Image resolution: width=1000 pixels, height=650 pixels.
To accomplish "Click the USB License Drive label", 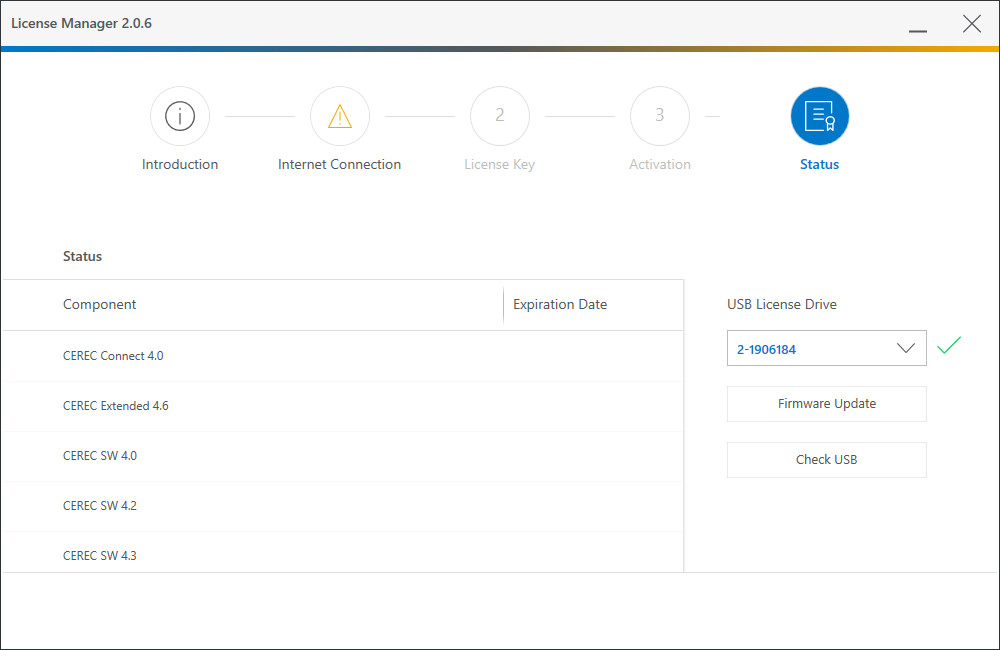I will (782, 305).
